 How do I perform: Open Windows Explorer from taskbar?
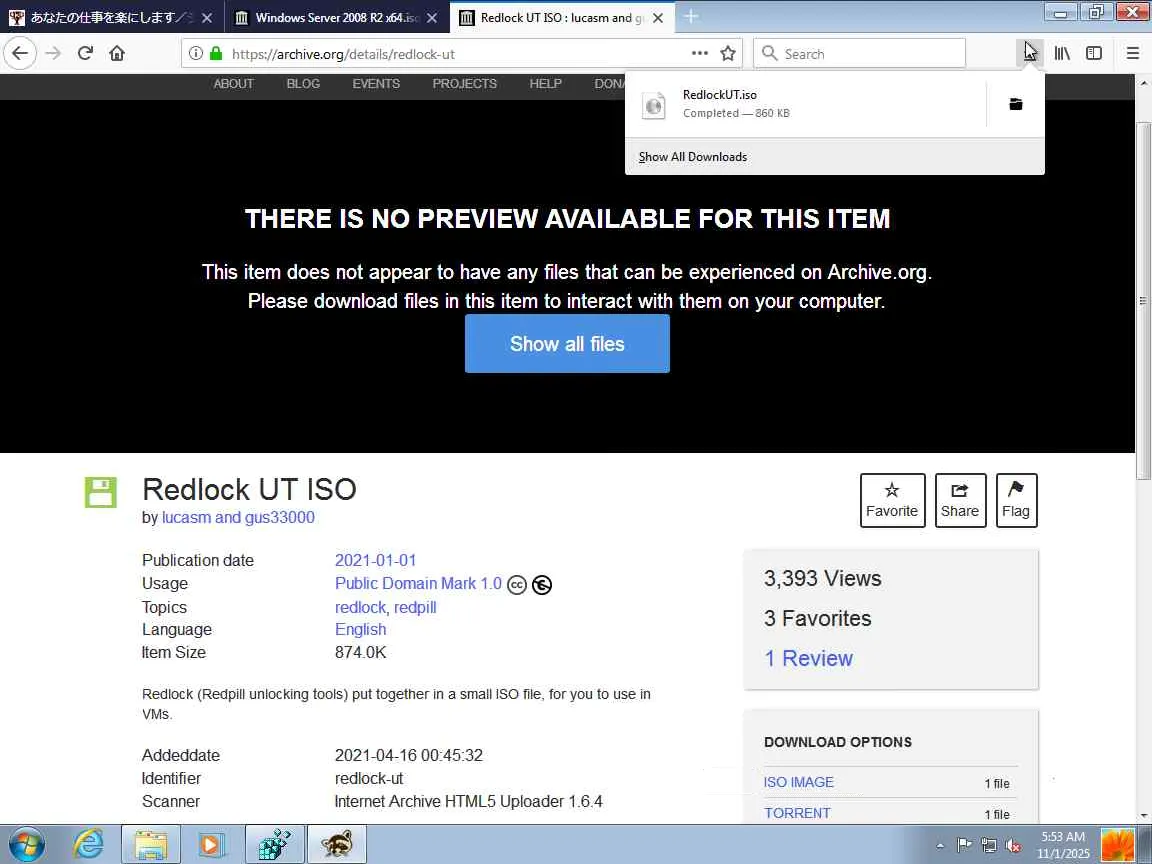click(x=150, y=845)
